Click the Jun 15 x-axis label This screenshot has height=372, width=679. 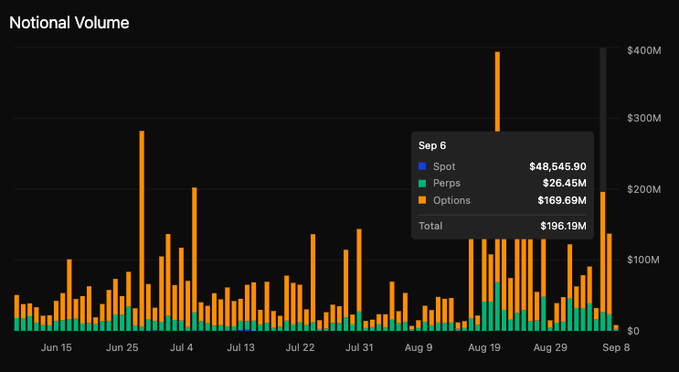[x=56, y=348]
